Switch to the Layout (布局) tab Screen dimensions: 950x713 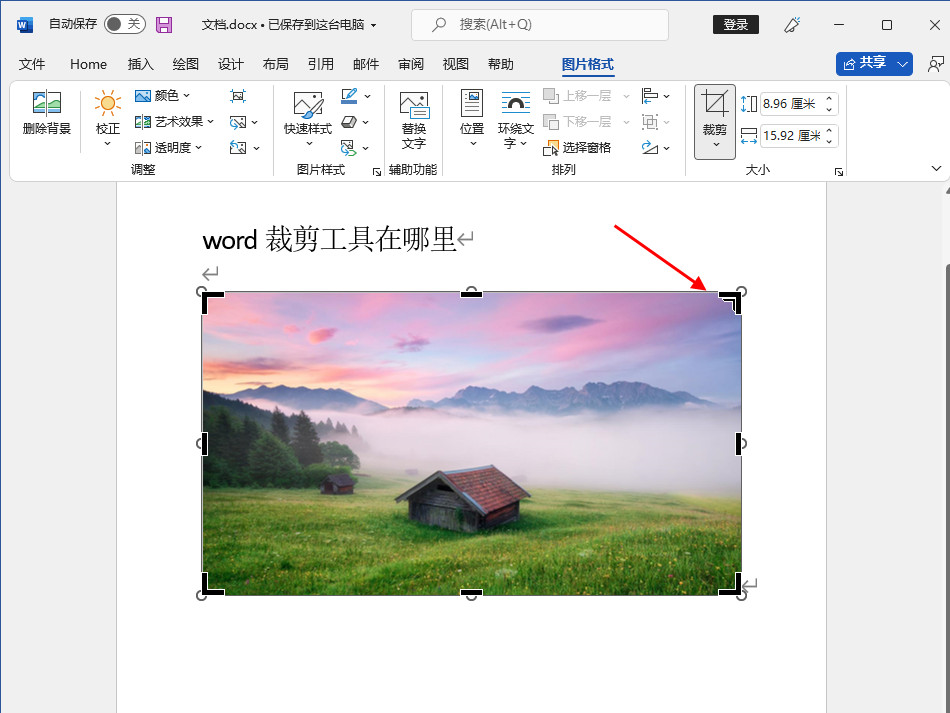click(x=276, y=64)
